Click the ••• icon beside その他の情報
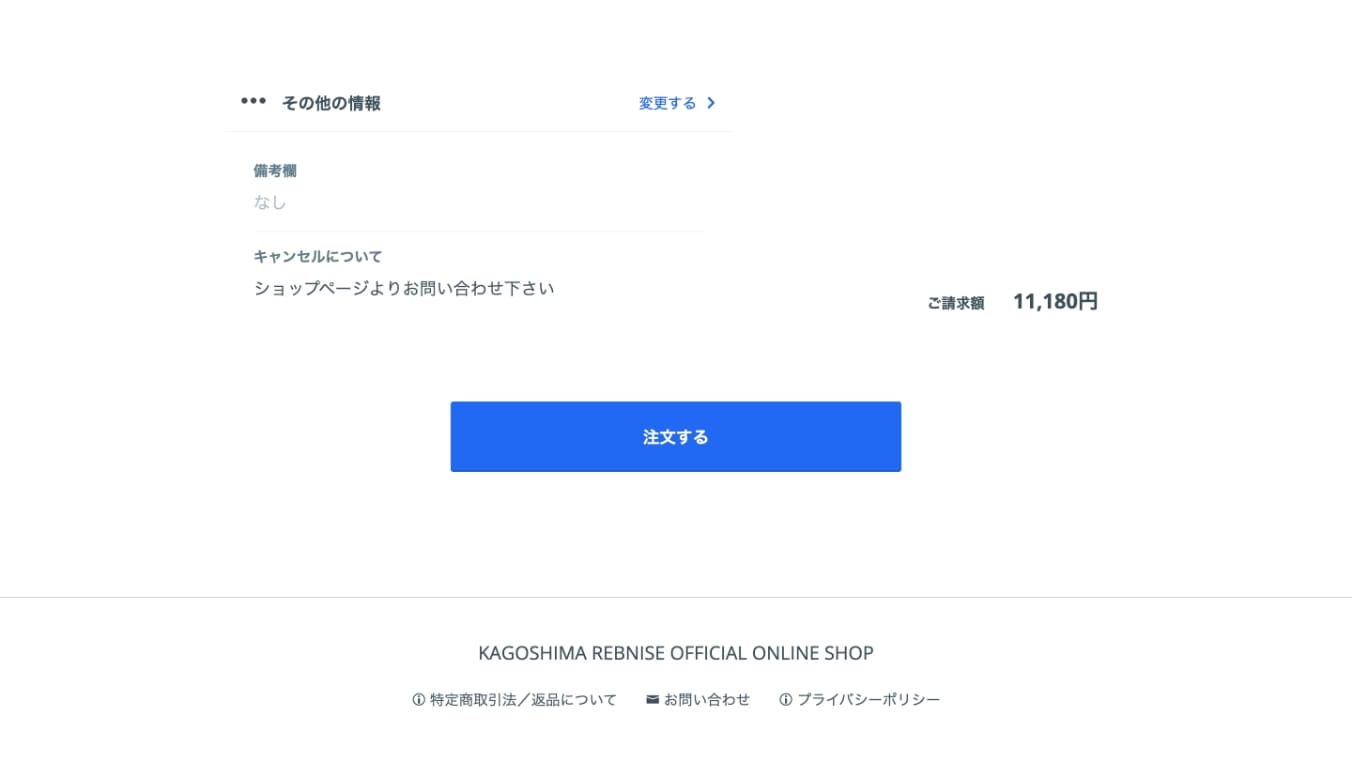The height and width of the screenshot is (762, 1352). coord(253,100)
